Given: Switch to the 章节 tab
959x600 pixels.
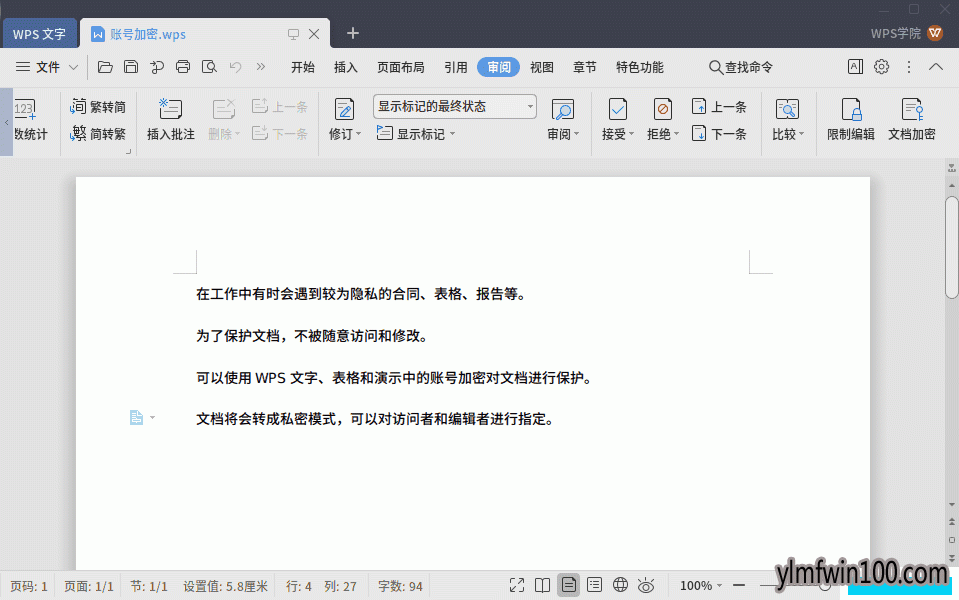Looking at the screenshot, I should [584, 67].
